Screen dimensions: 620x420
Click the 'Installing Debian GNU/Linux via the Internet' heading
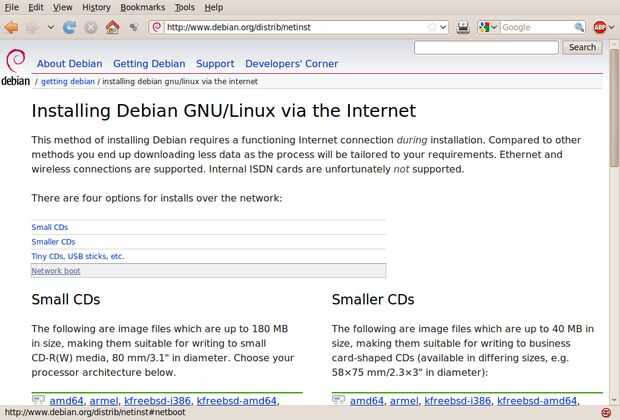pyautogui.click(x=224, y=110)
